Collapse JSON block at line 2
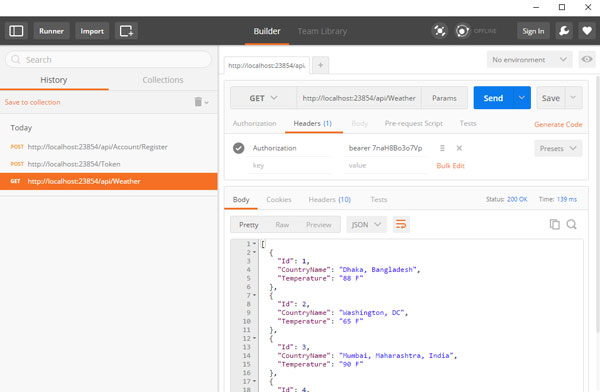Viewport: 600px width, 392px height. [254, 252]
